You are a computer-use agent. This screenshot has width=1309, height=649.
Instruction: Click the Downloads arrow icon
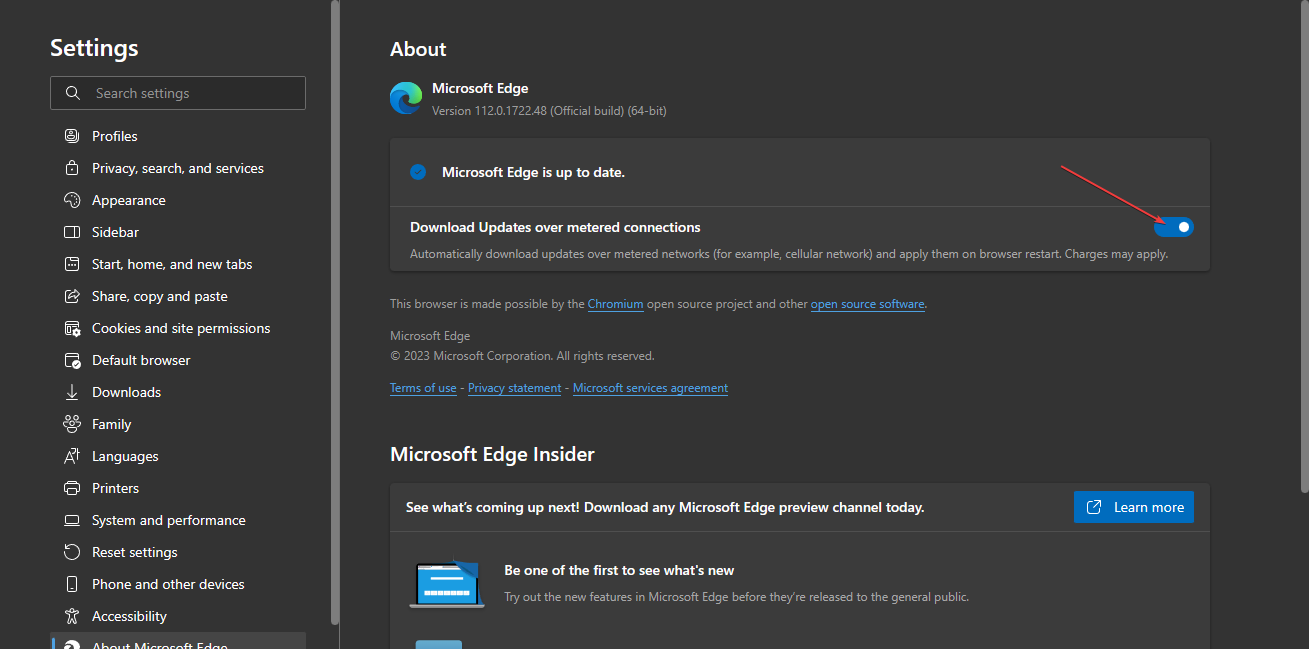tap(72, 392)
